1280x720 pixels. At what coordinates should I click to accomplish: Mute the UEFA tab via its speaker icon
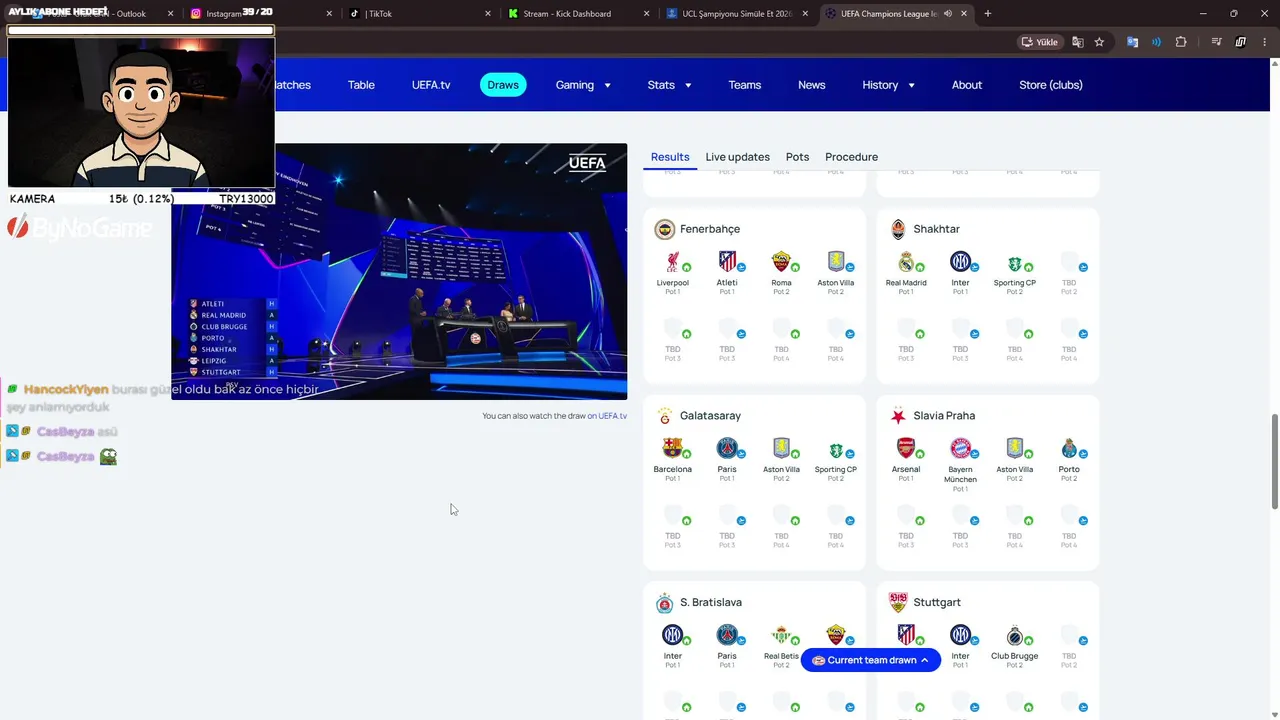pos(947,14)
